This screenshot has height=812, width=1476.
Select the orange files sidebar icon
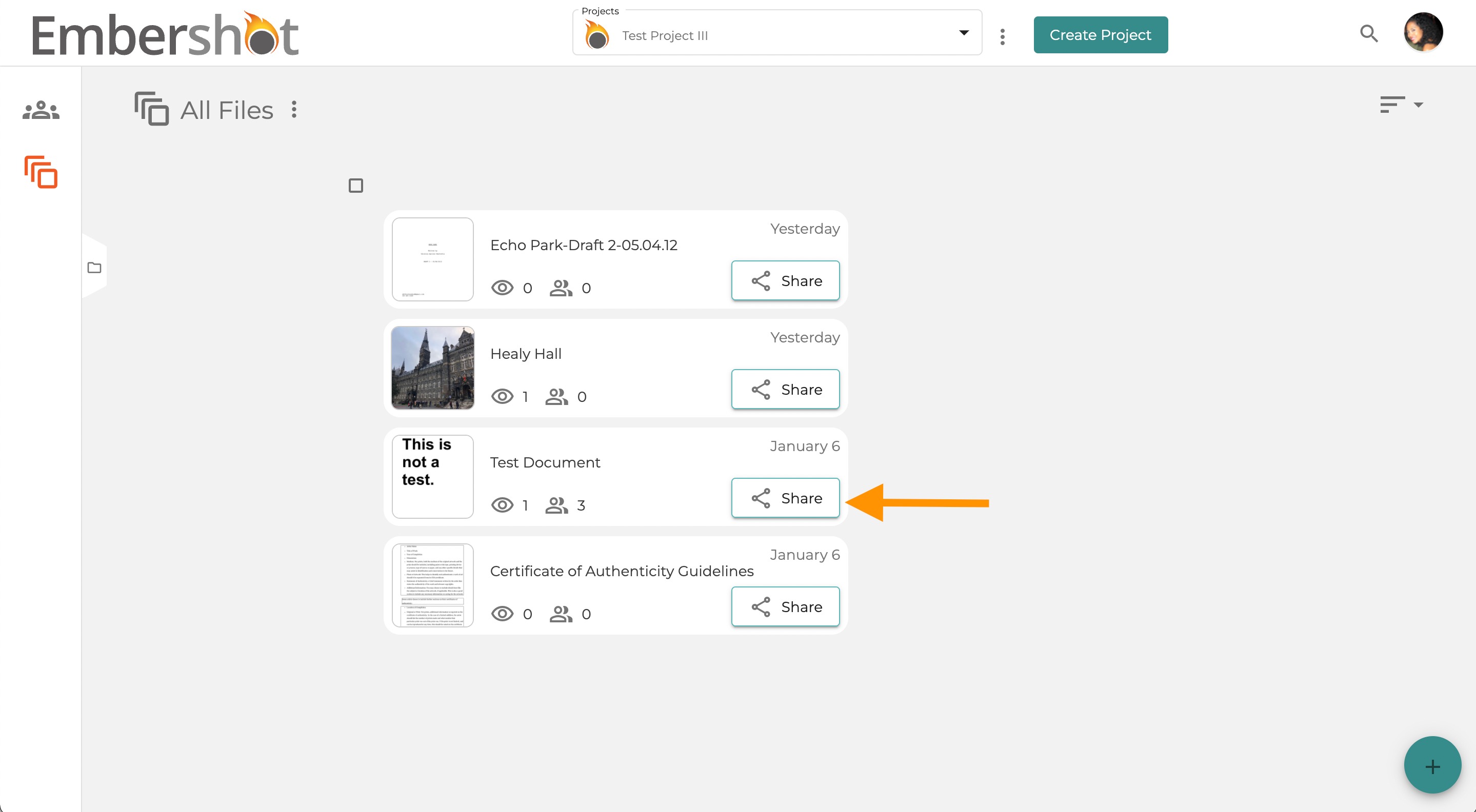click(x=41, y=172)
